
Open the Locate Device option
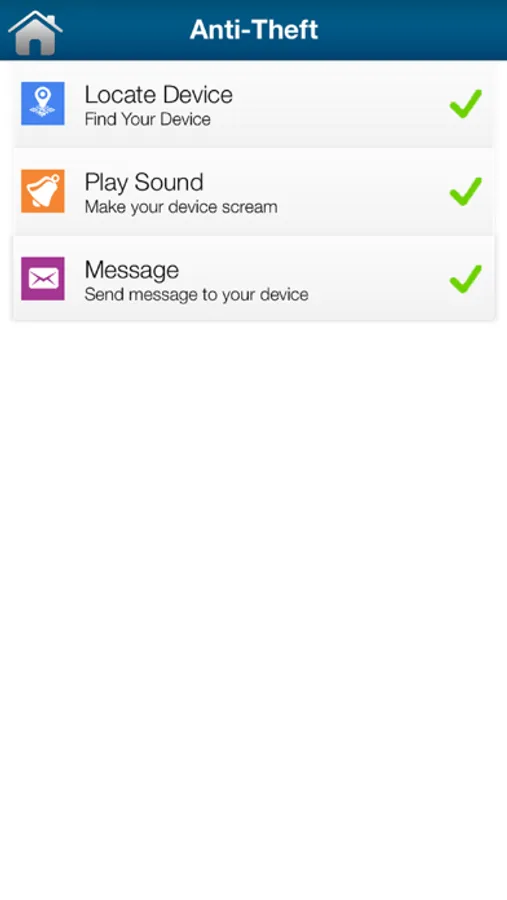[x=253, y=104]
